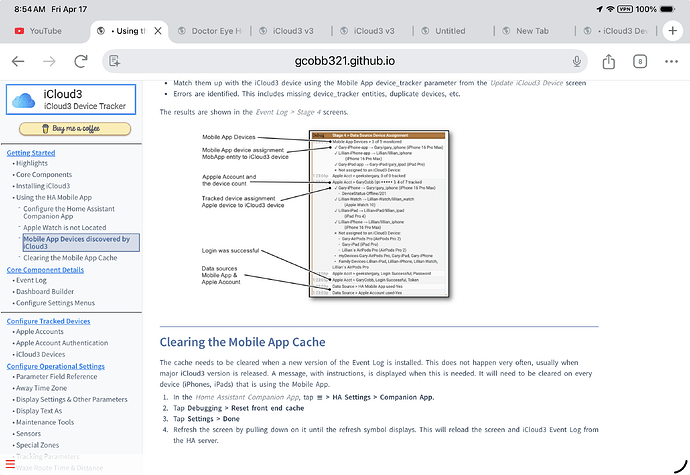Image resolution: width=690 pixels, height=475 pixels.
Task: Tap the battery indicator in status bar
Action: click(x=668, y=9)
